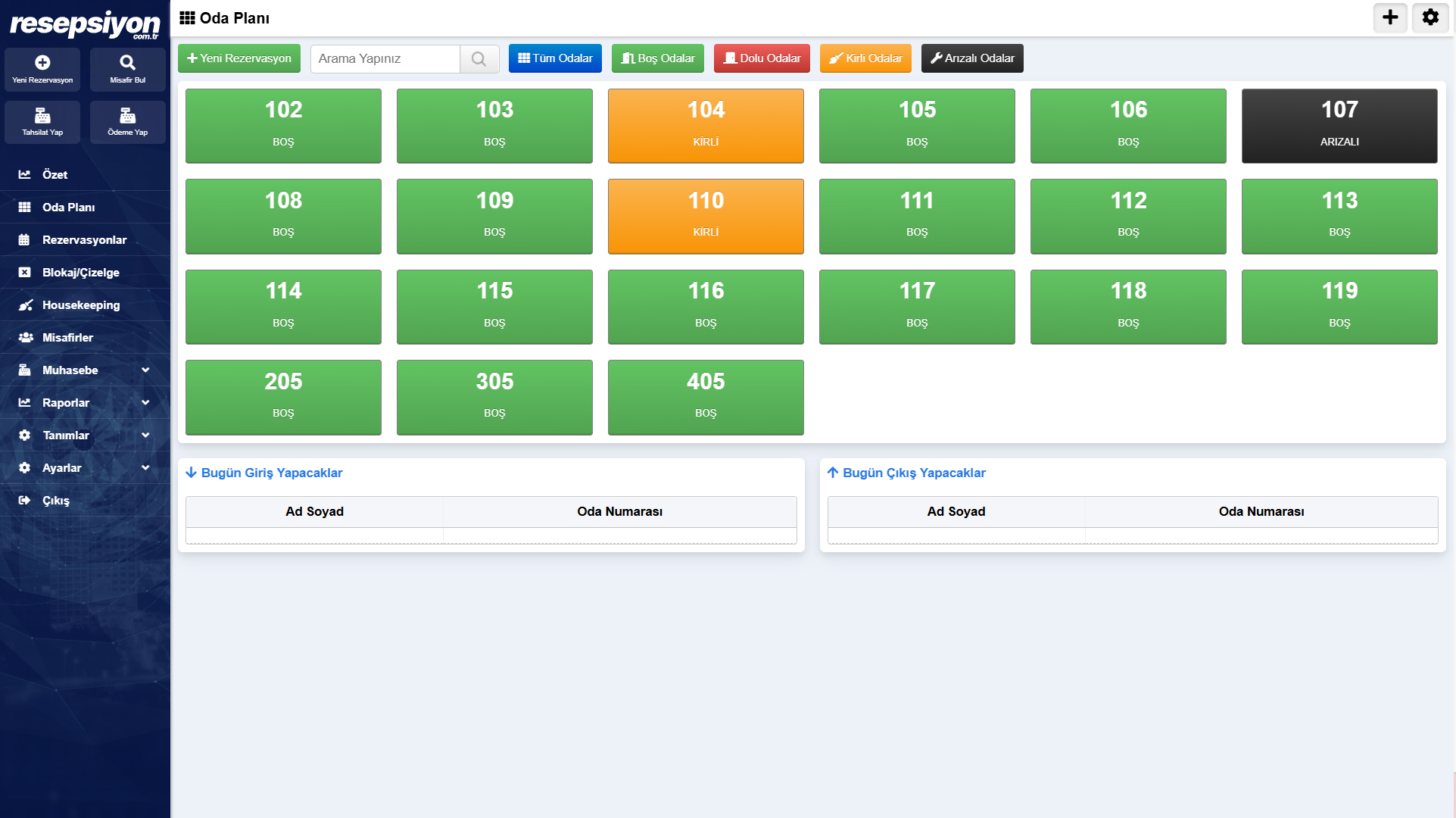Show Tüm Odalar with blue button
This screenshot has width=1456, height=818.
pos(555,58)
